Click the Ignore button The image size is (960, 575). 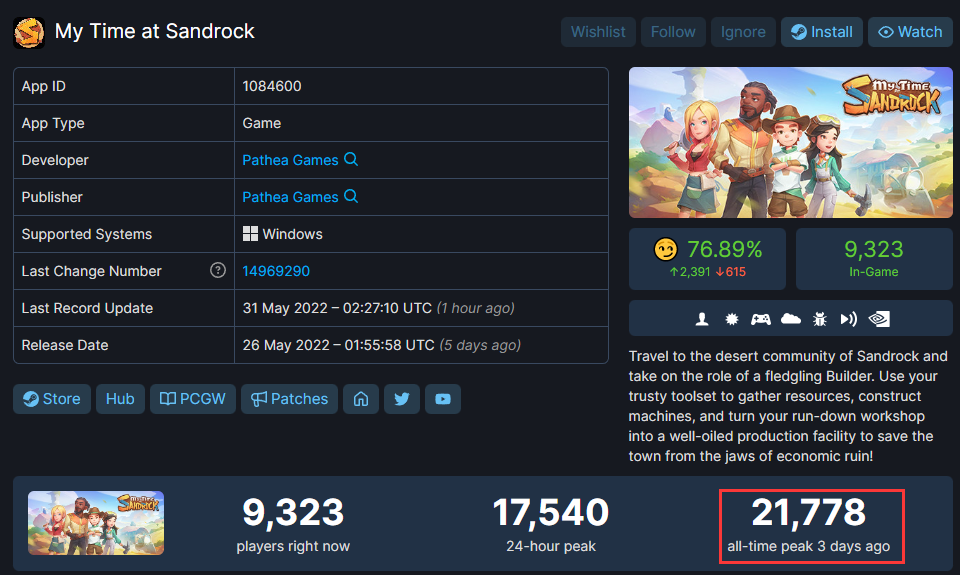point(743,32)
